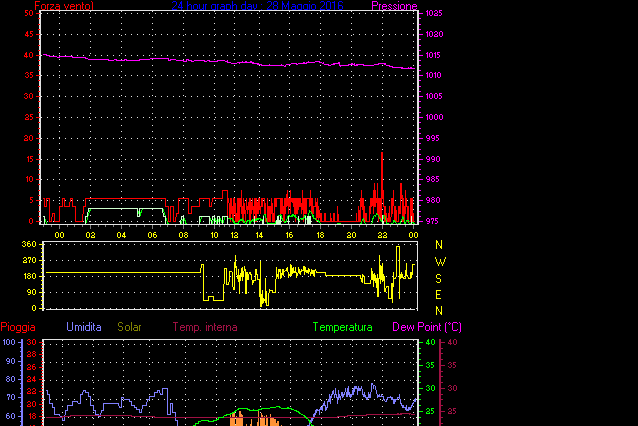Click the 975 pressure axis value
The height and width of the screenshot is (426, 638).
pyautogui.click(x=433, y=221)
